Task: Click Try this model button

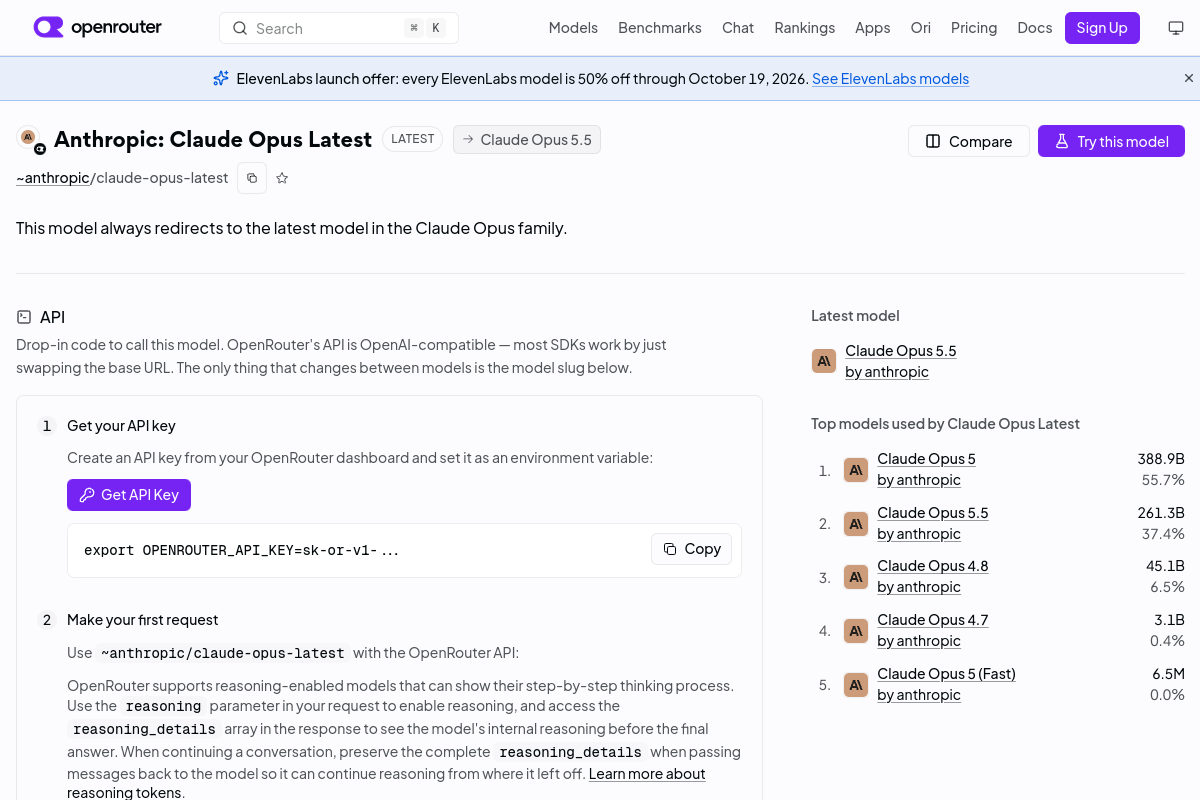Action: tap(1111, 141)
